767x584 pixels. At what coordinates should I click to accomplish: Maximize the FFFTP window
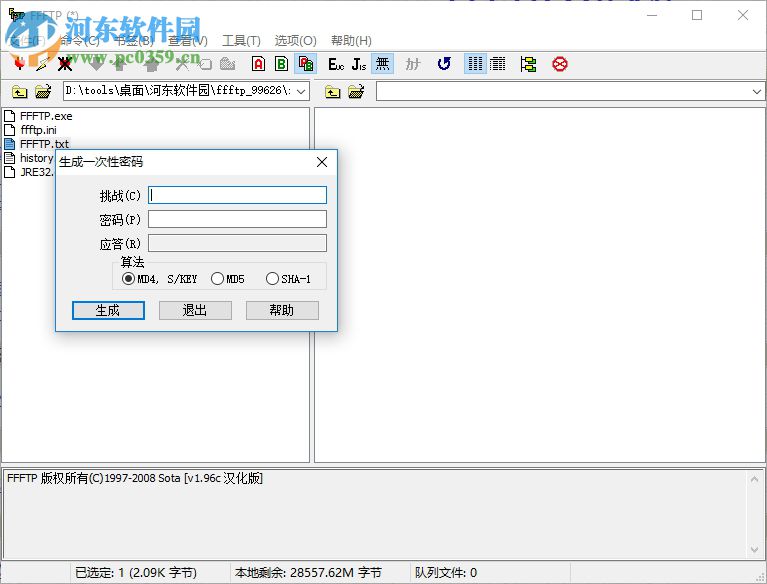pyautogui.click(x=697, y=15)
